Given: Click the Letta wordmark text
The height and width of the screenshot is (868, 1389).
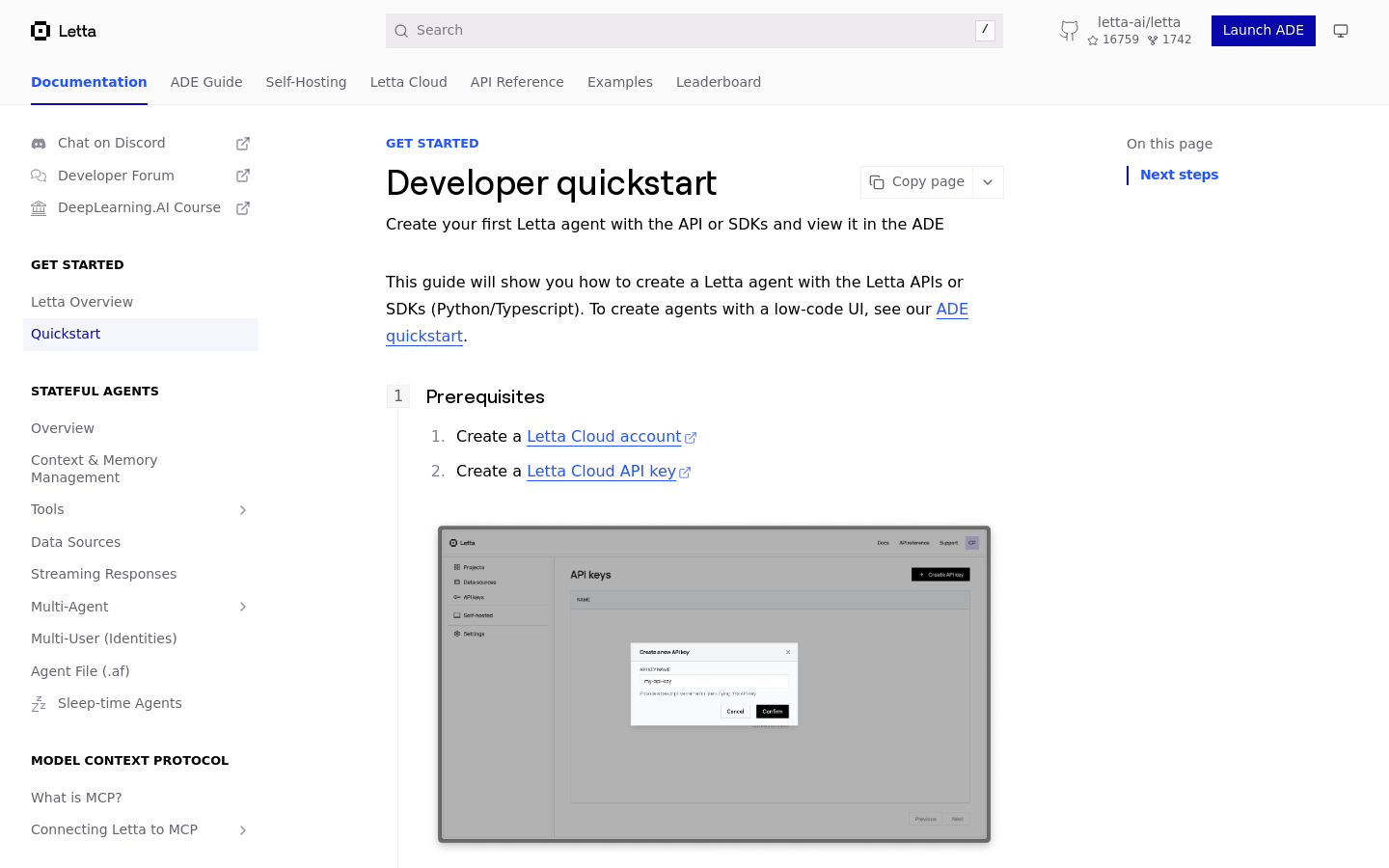Looking at the screenshot, I should pyautogui.click(x=77, y=31).
